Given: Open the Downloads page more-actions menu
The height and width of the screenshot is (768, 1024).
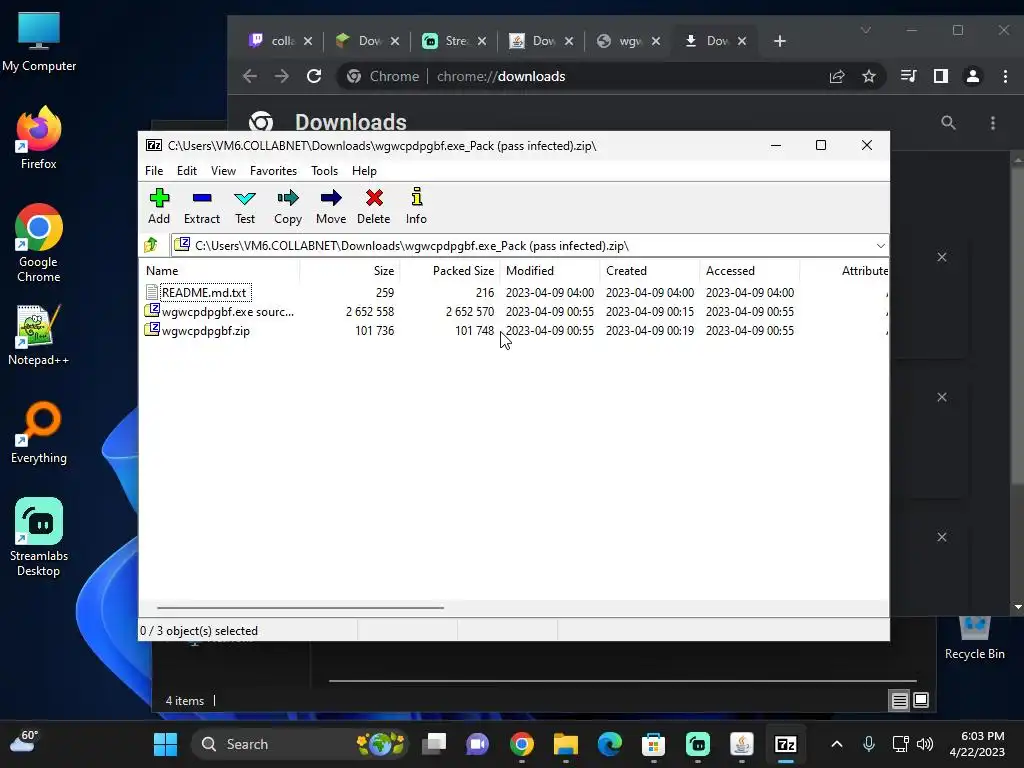Looking at the screenshot, I should [993, 123].
